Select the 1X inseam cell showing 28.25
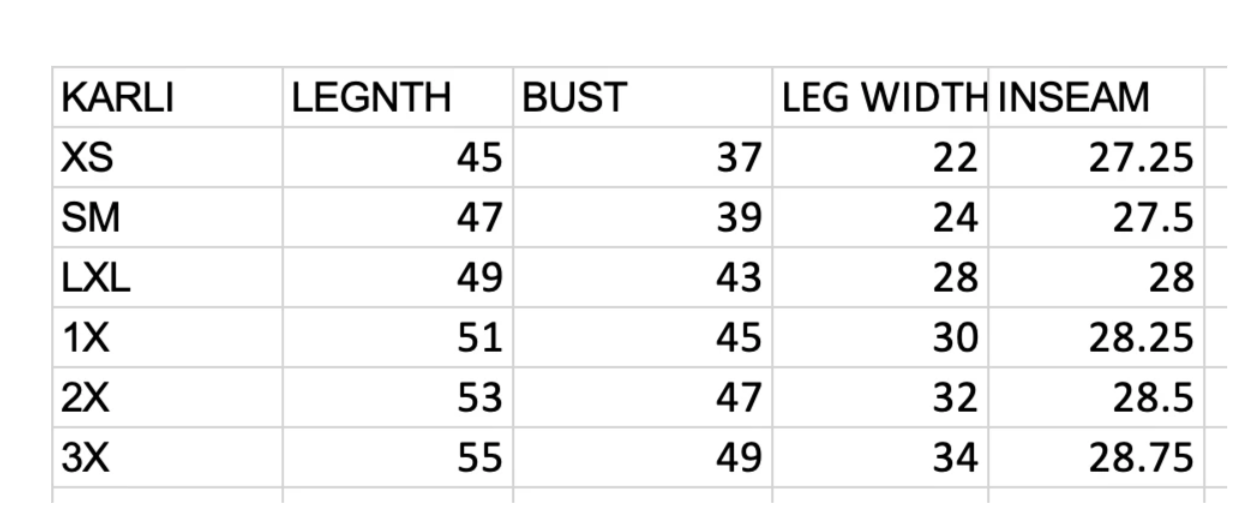 (x=1097, y=337)
